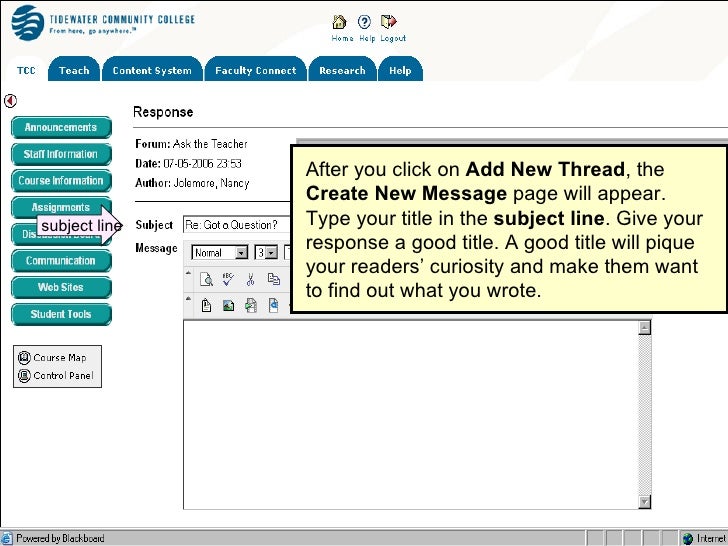The image size is (728, 546).
Task: Collapse the second editor toolbar row arrow
Action: [x=188, y=273]
